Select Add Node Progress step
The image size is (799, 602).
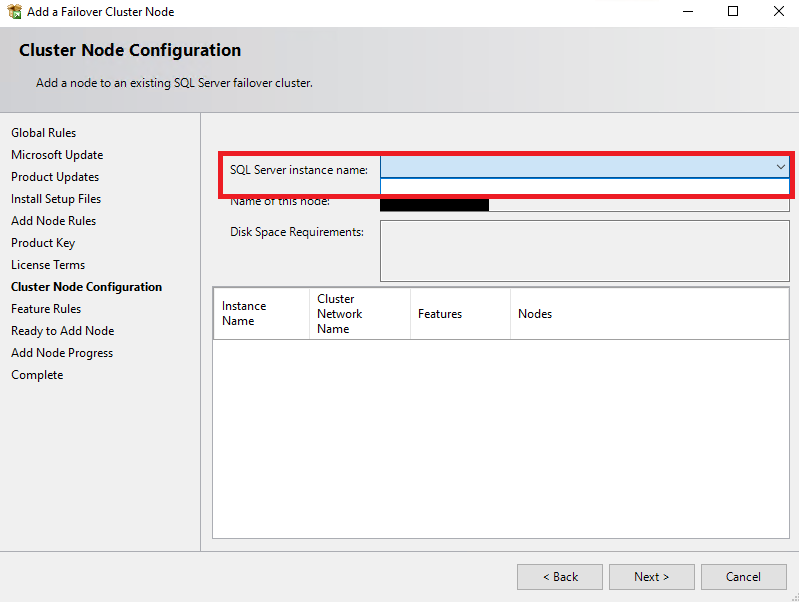click(x=62, y=353)
